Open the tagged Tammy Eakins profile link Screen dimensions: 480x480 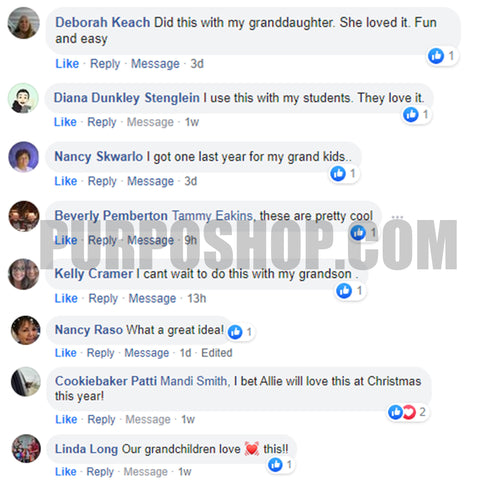(x=212, y=216)
